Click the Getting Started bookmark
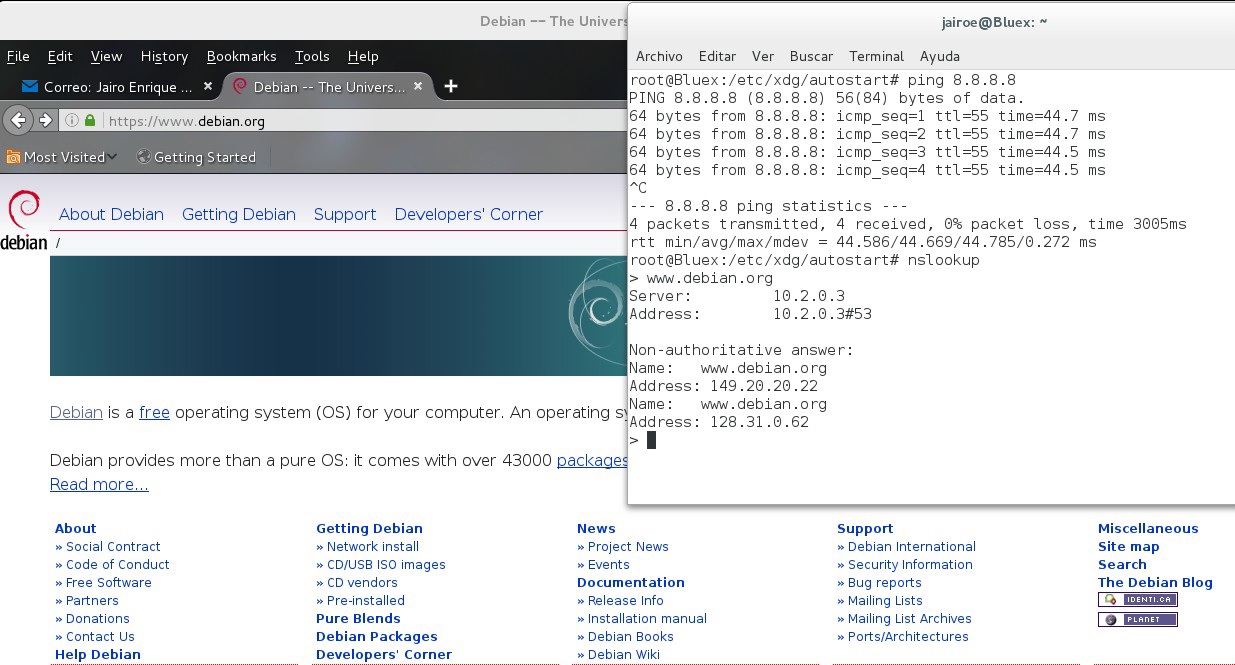 click(196, 157)
